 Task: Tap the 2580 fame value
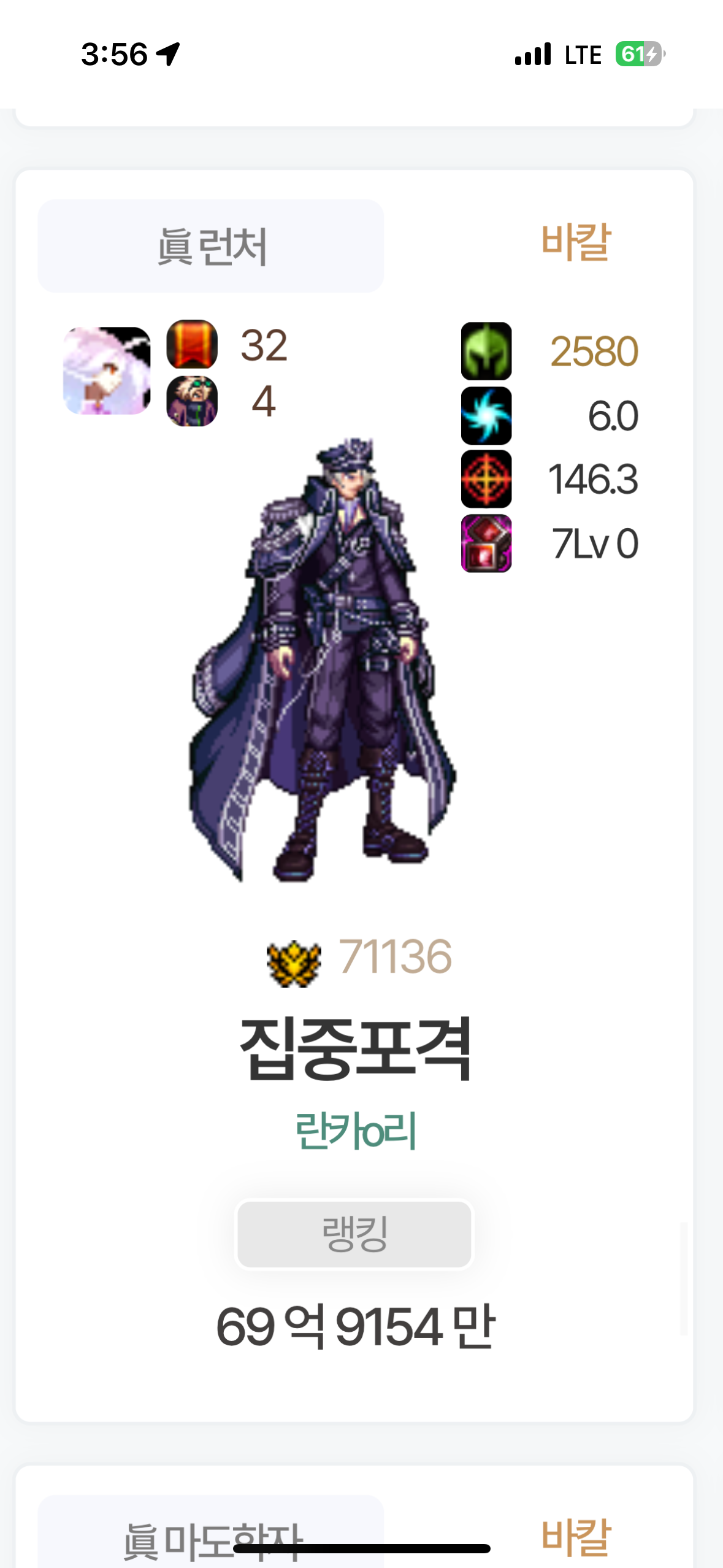[x=594, y=352]
